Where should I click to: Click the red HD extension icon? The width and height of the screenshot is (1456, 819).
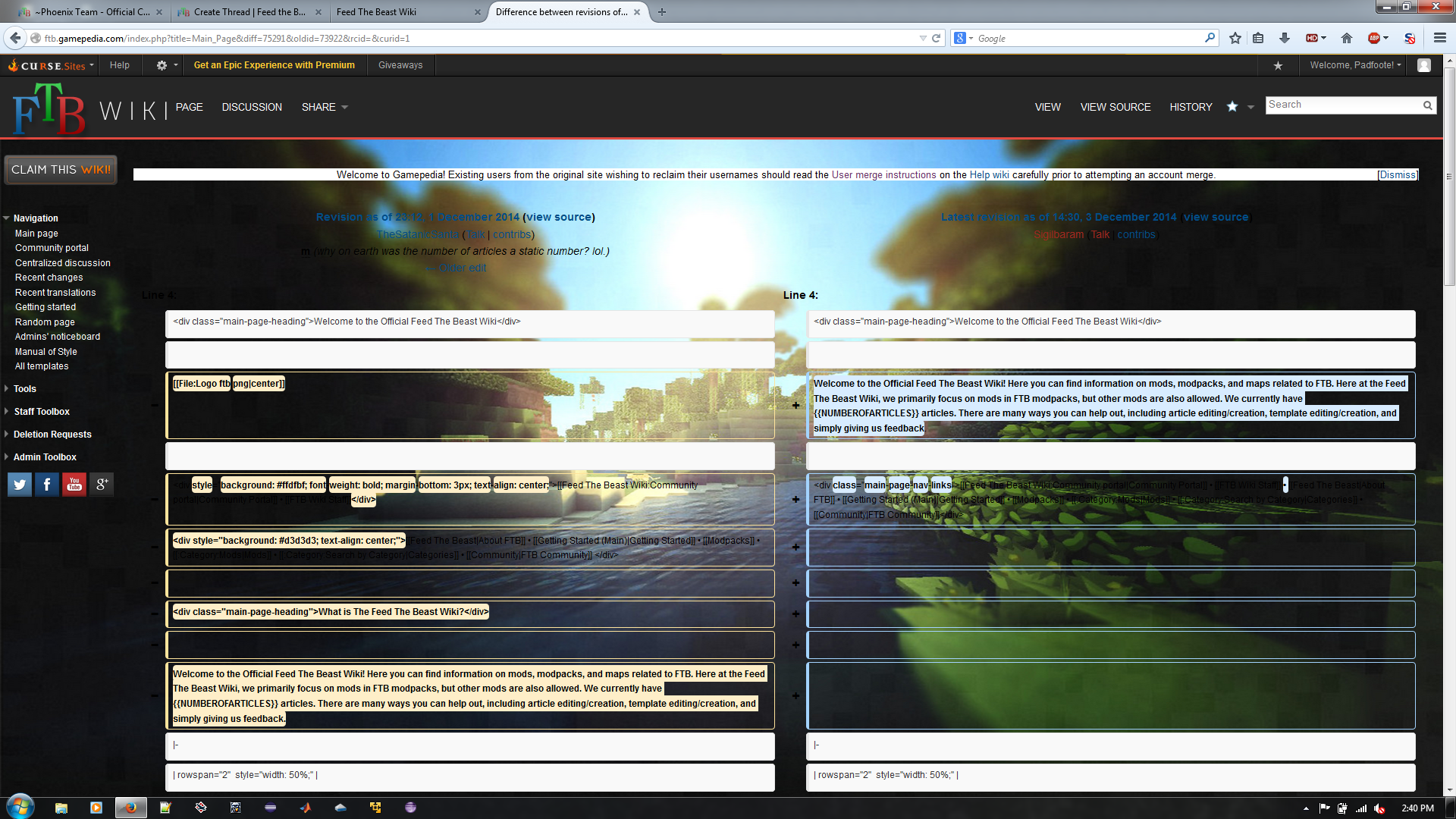click(1311, 38)
